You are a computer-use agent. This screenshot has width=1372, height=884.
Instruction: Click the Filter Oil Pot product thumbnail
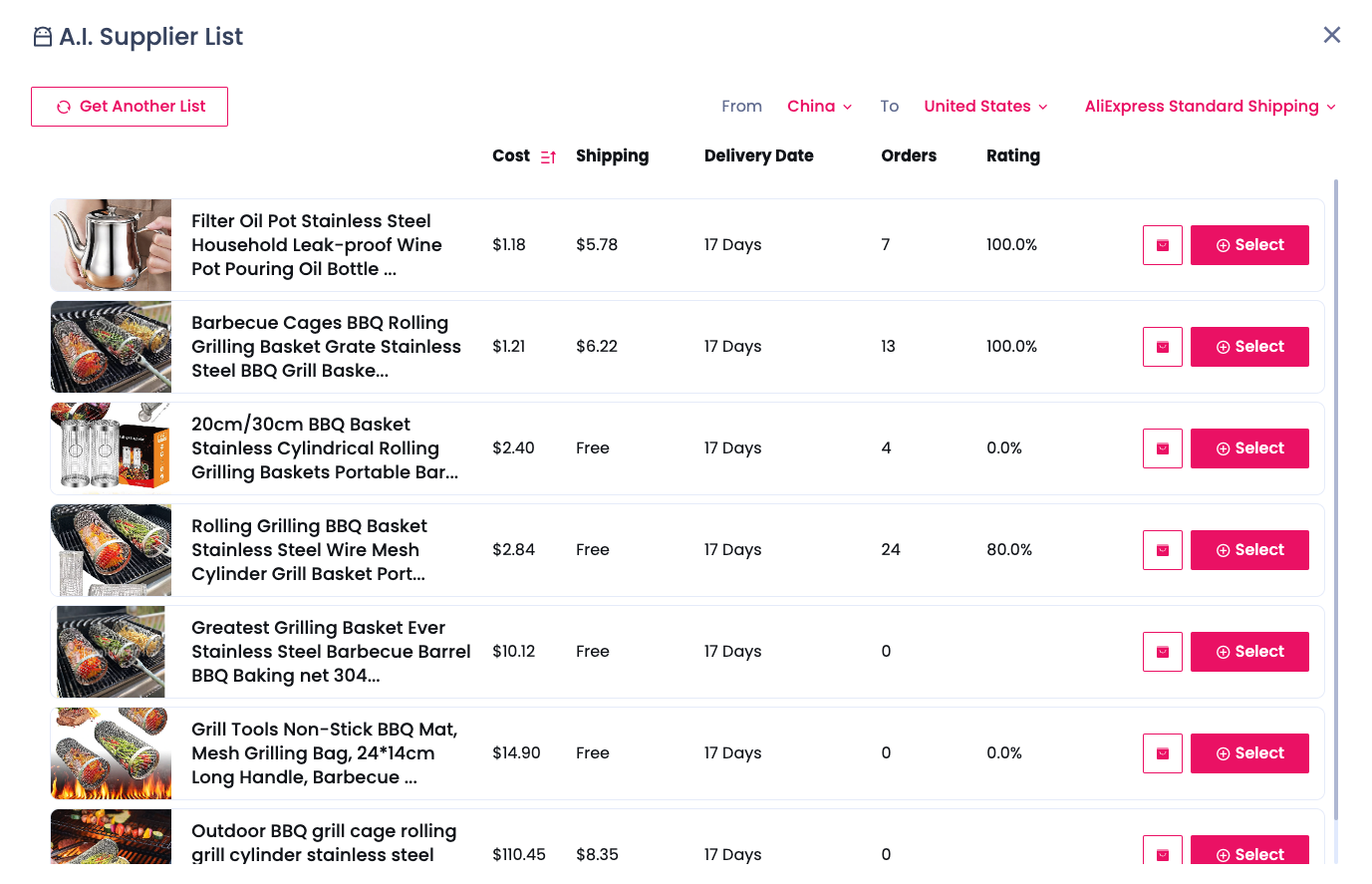(112, 245)
